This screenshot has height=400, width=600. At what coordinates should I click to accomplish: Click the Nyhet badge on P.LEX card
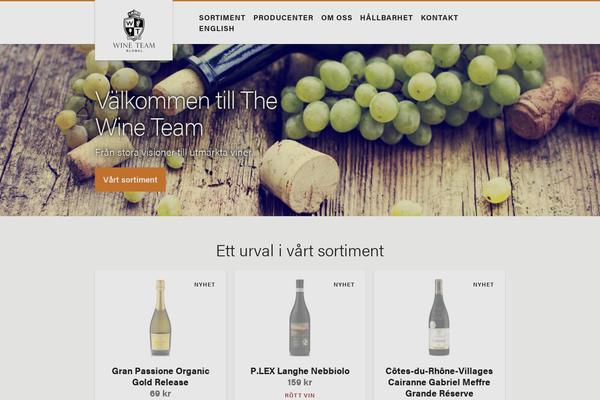coord(344,284)
